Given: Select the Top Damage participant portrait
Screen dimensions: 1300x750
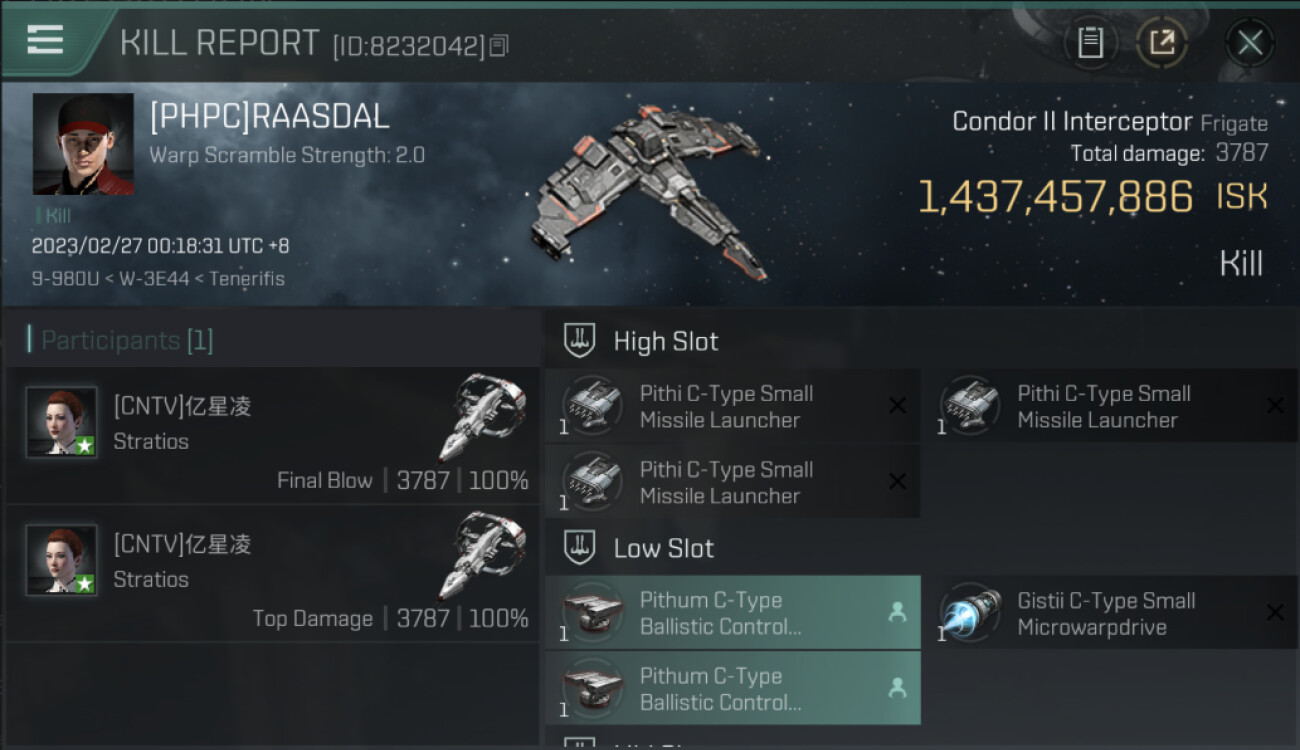Looking at the screenshot, I should coord(61,560).
